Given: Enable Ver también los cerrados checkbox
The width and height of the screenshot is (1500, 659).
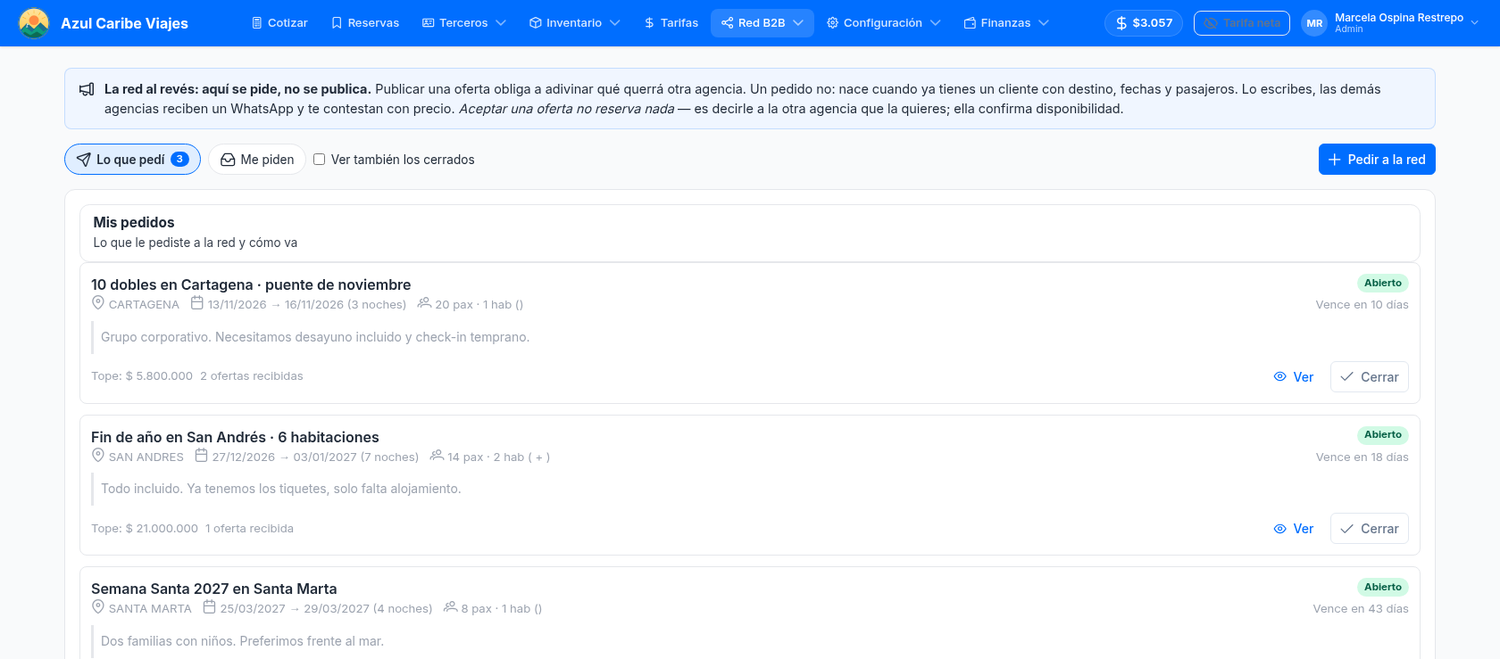Looking at the screenshot, I should (319, 159).
